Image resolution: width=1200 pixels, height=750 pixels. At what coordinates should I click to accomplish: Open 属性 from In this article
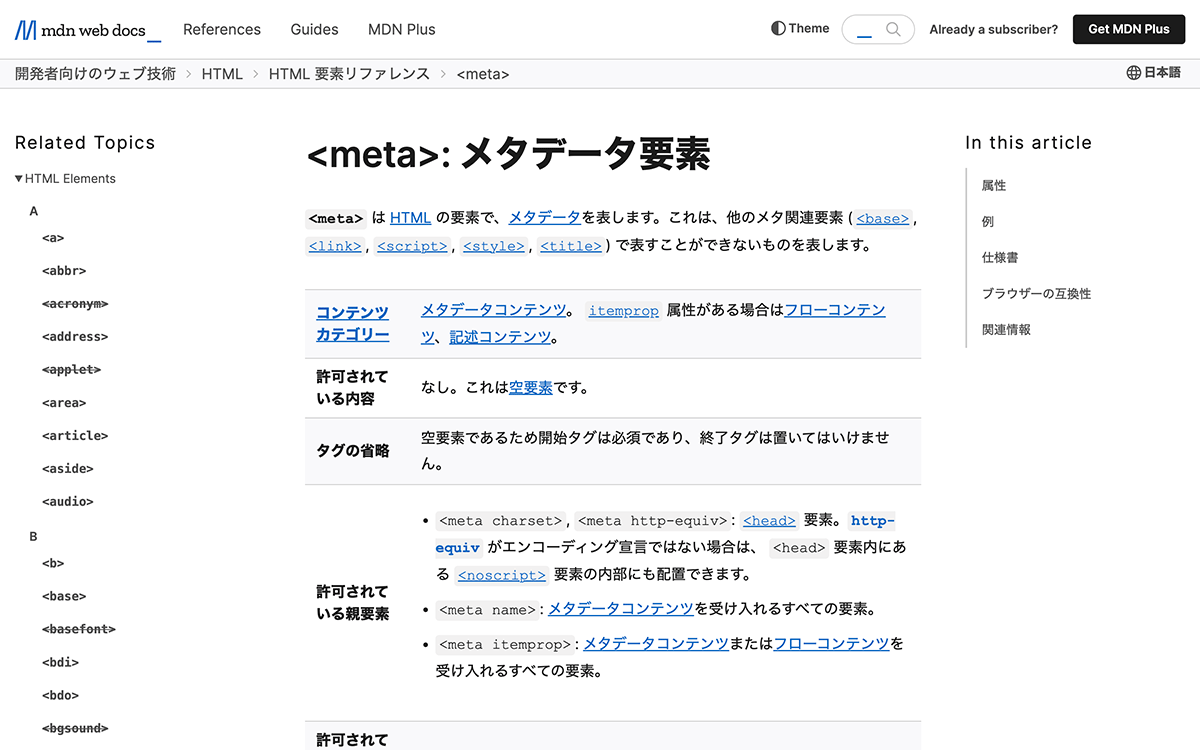(x=994, y=185)
